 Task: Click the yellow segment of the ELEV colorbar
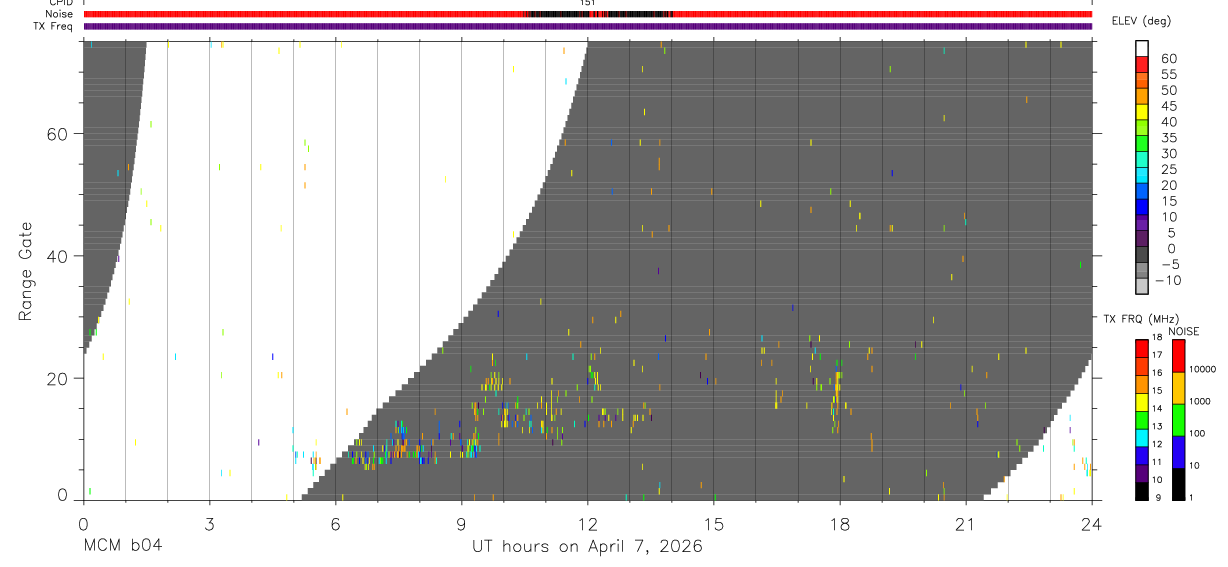click(1142, 110)
